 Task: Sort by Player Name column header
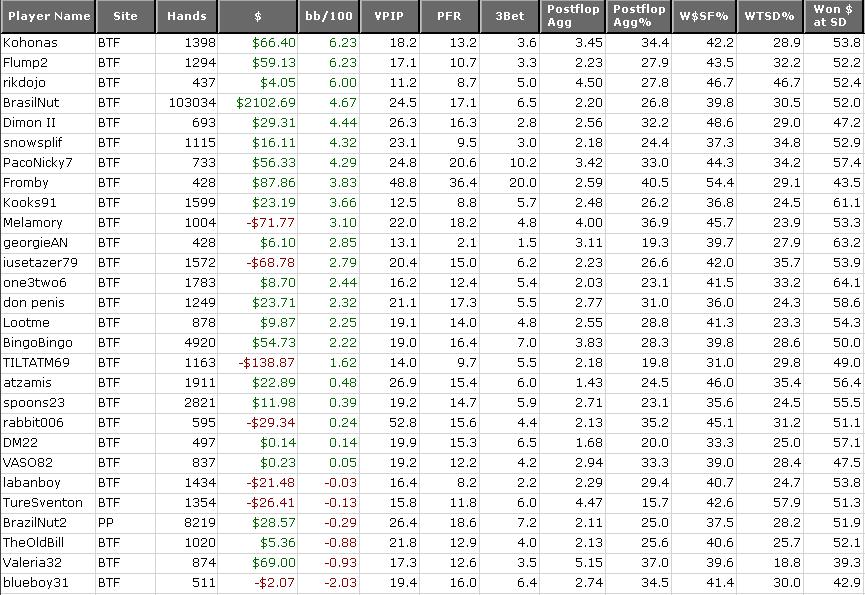[48, 16]
